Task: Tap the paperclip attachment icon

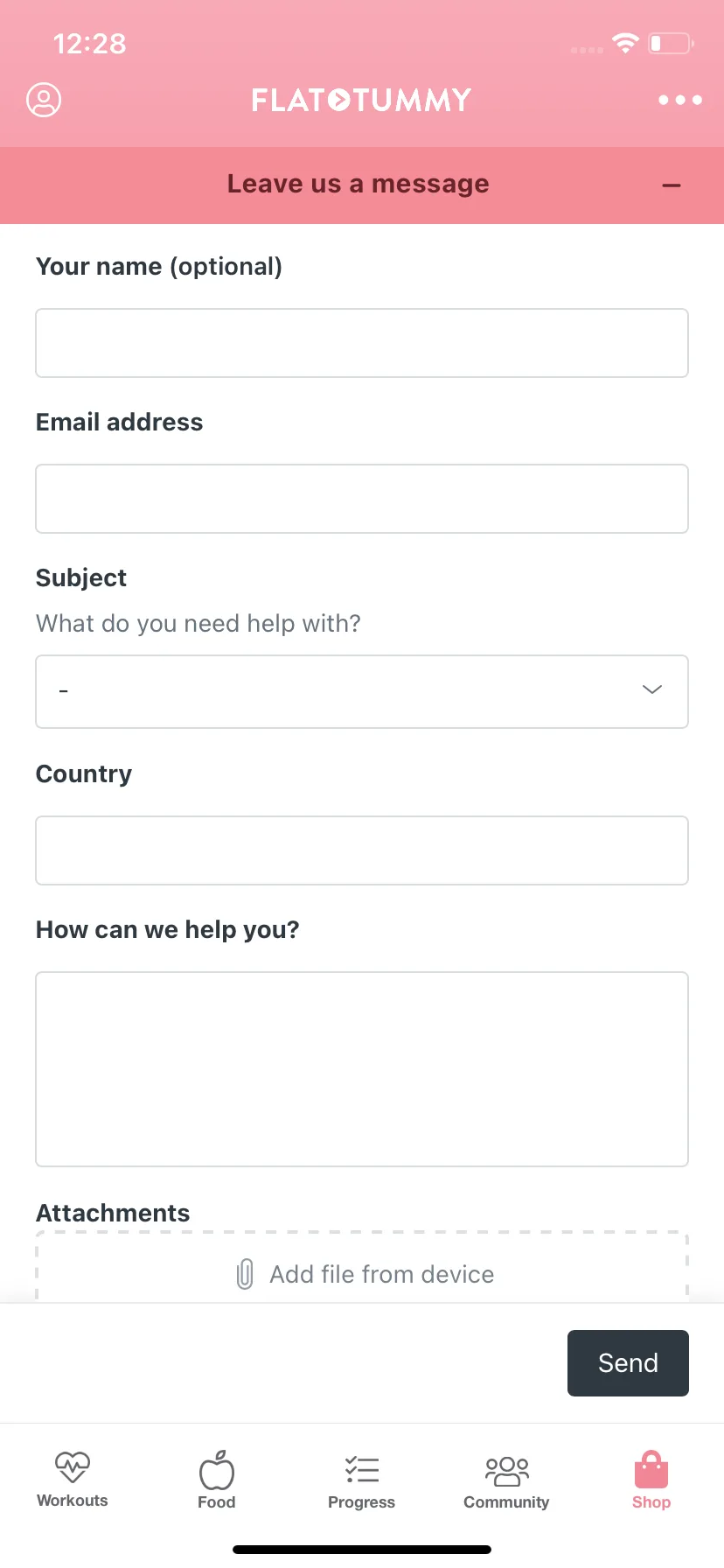Action: tap(245, 1274)
